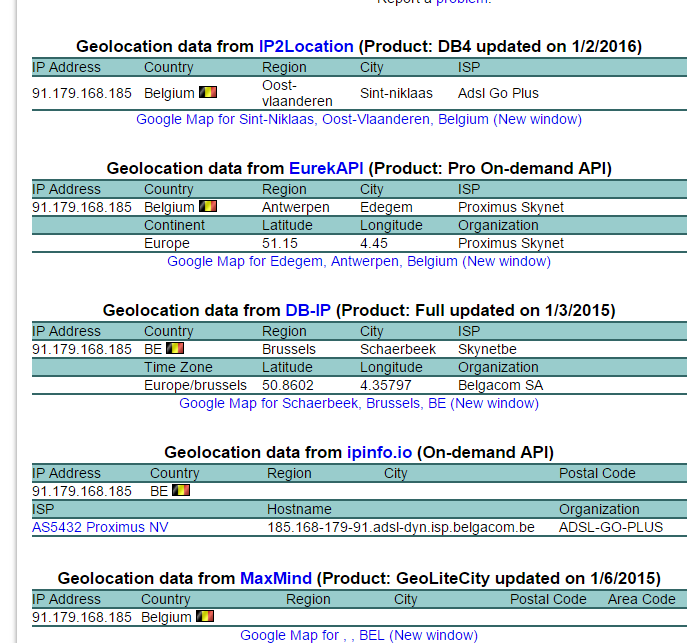Viewport: 700px width, 643px height.
Task: Select IP address 91.179.168.185 in EurekAPI table
Action: (x=82, y=207)
